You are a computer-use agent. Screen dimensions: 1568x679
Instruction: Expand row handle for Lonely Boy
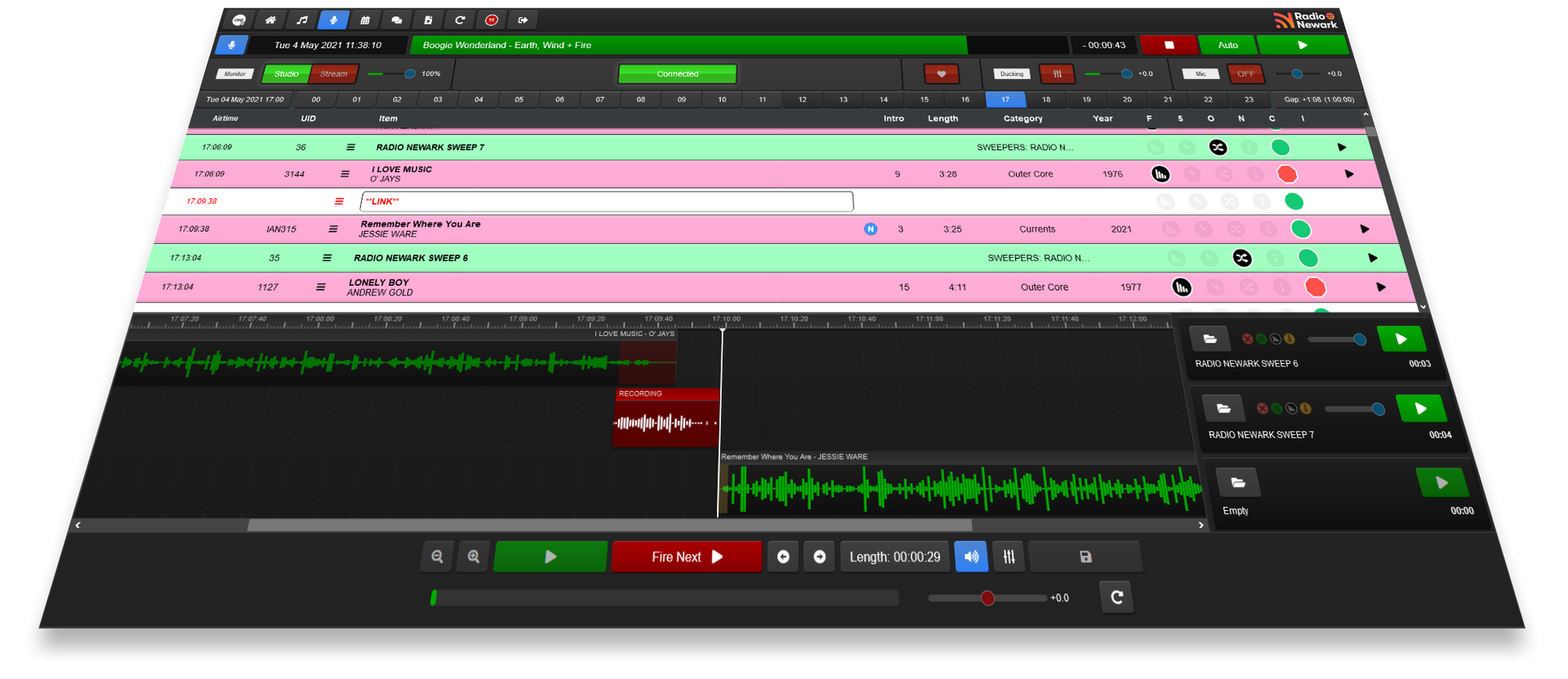click(x=321, y=287)
